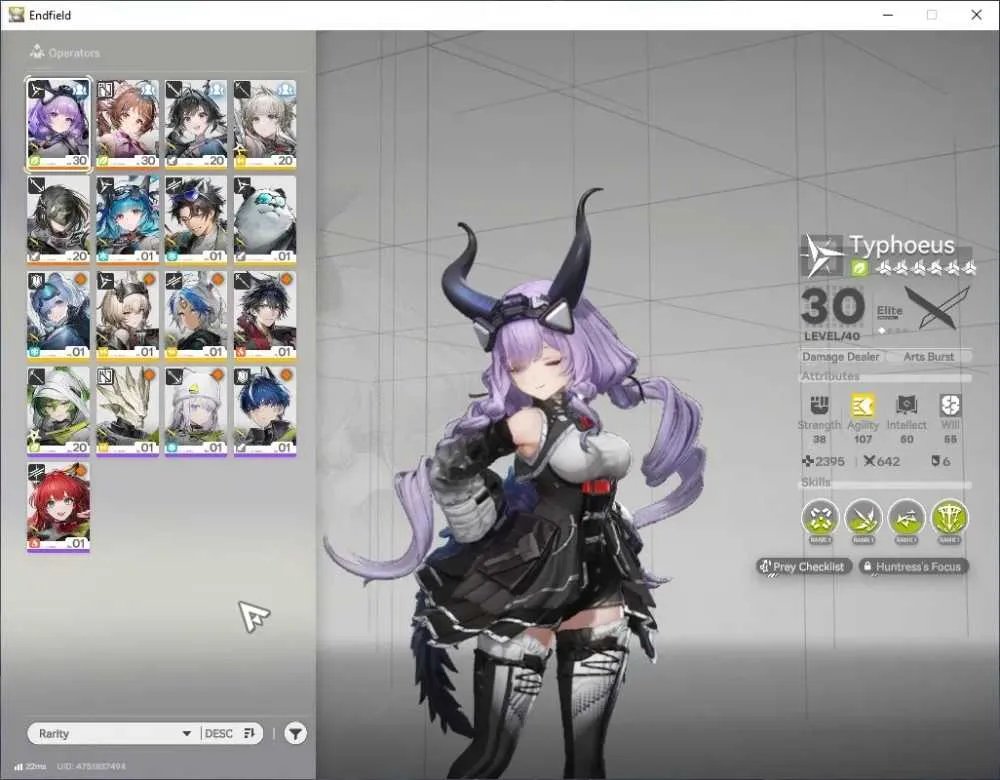Minimize the Endfield window
The width and height of the screenshot is (1000, 780).
pos(888,15)
